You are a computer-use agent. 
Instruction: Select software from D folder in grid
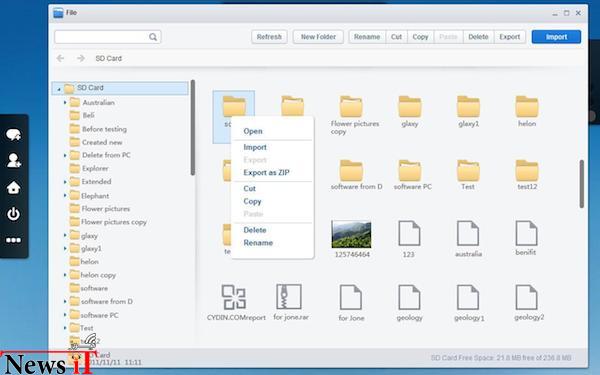click(351, 170)
